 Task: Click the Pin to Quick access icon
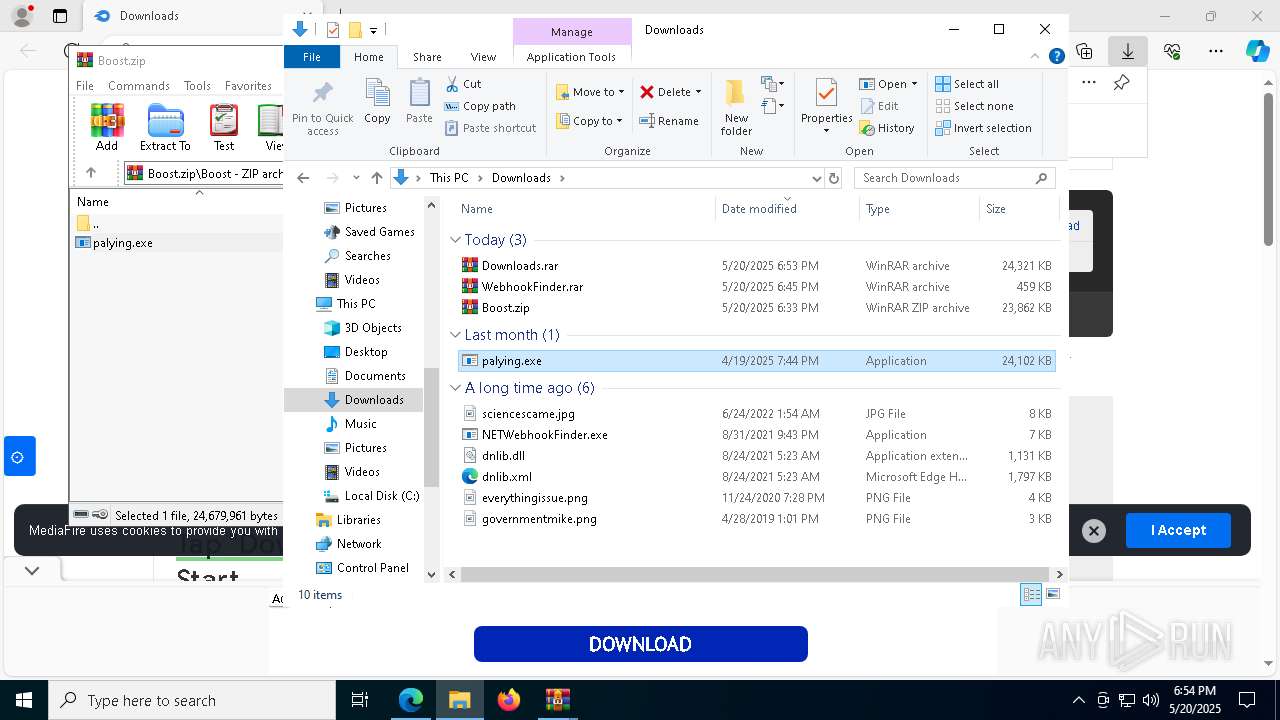coord(322,108)
